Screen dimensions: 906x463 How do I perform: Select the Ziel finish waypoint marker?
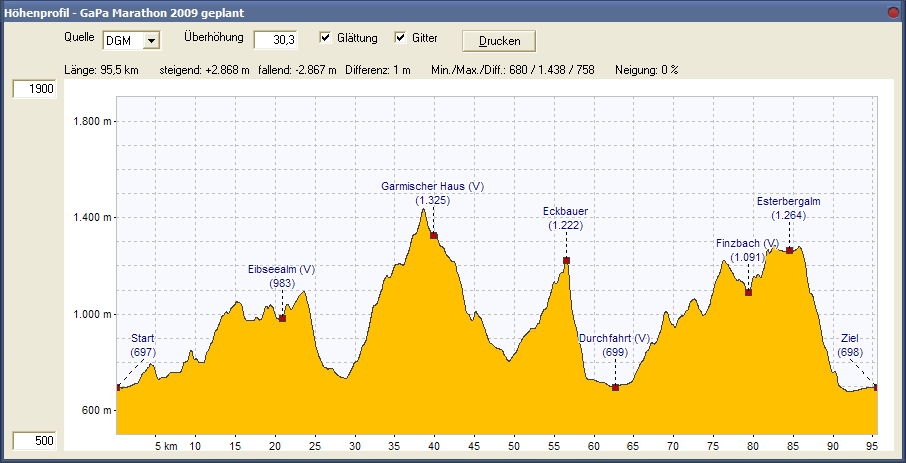[876, 387]
